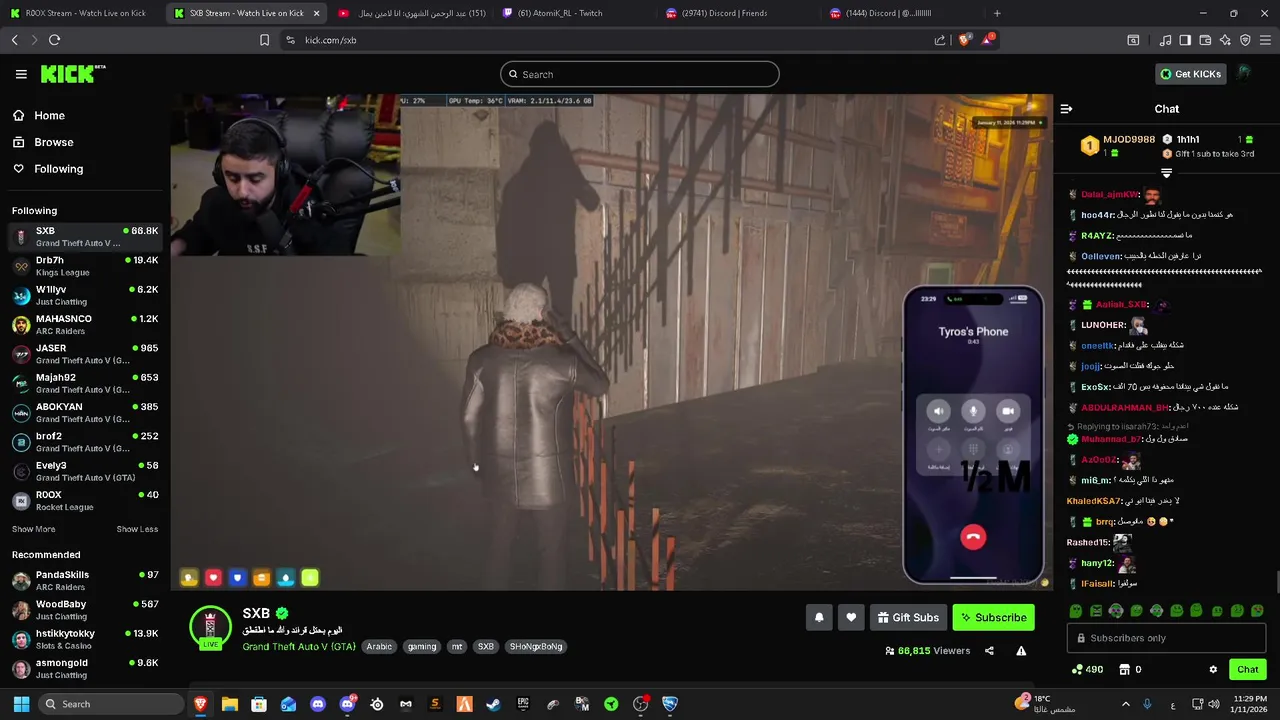Open W1llyv channel in Following list
The height and width of the screenshot is (720, 1280).
point(85,295)
